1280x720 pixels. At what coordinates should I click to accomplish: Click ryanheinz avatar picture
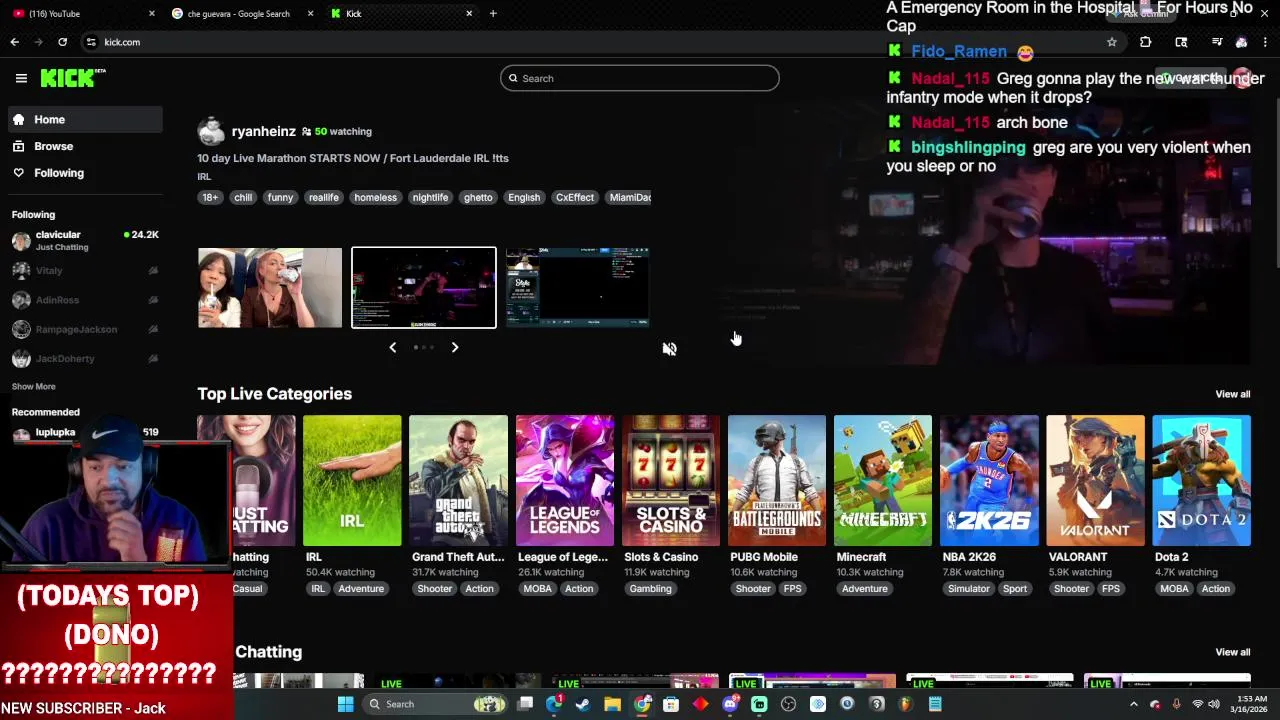(x=211, y=131)
